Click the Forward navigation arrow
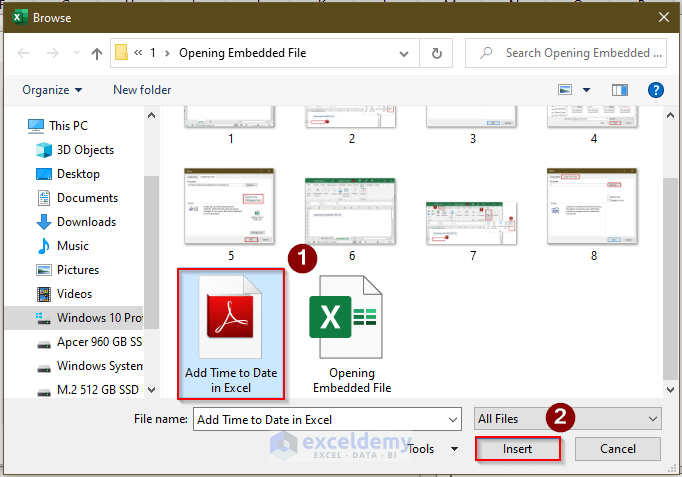The height and width of the screenshot is (477, 682). click(x=53, y=53)
